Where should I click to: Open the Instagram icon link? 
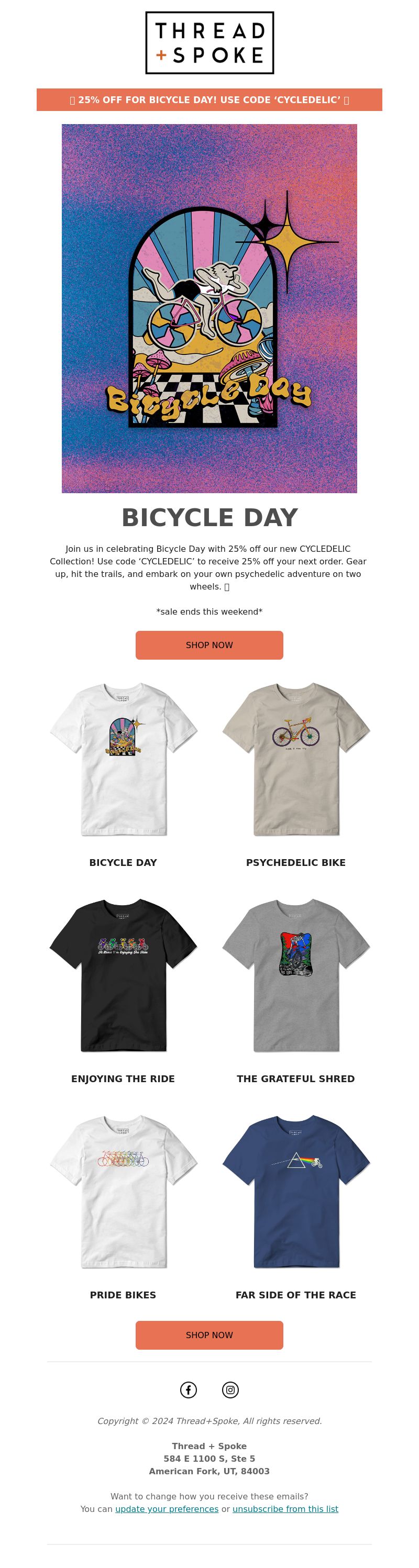230,1389
